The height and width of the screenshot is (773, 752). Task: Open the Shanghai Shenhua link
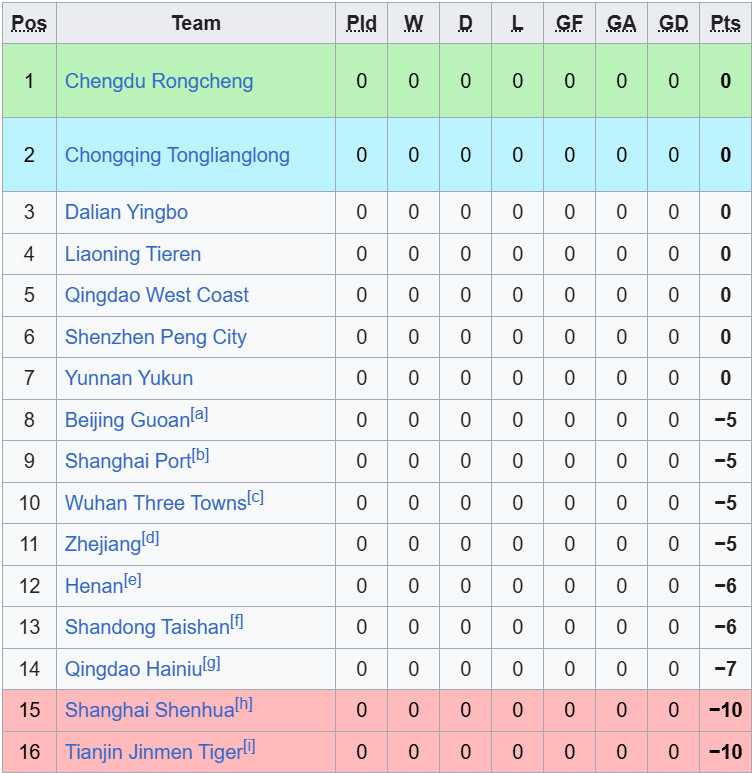[149, 710]
